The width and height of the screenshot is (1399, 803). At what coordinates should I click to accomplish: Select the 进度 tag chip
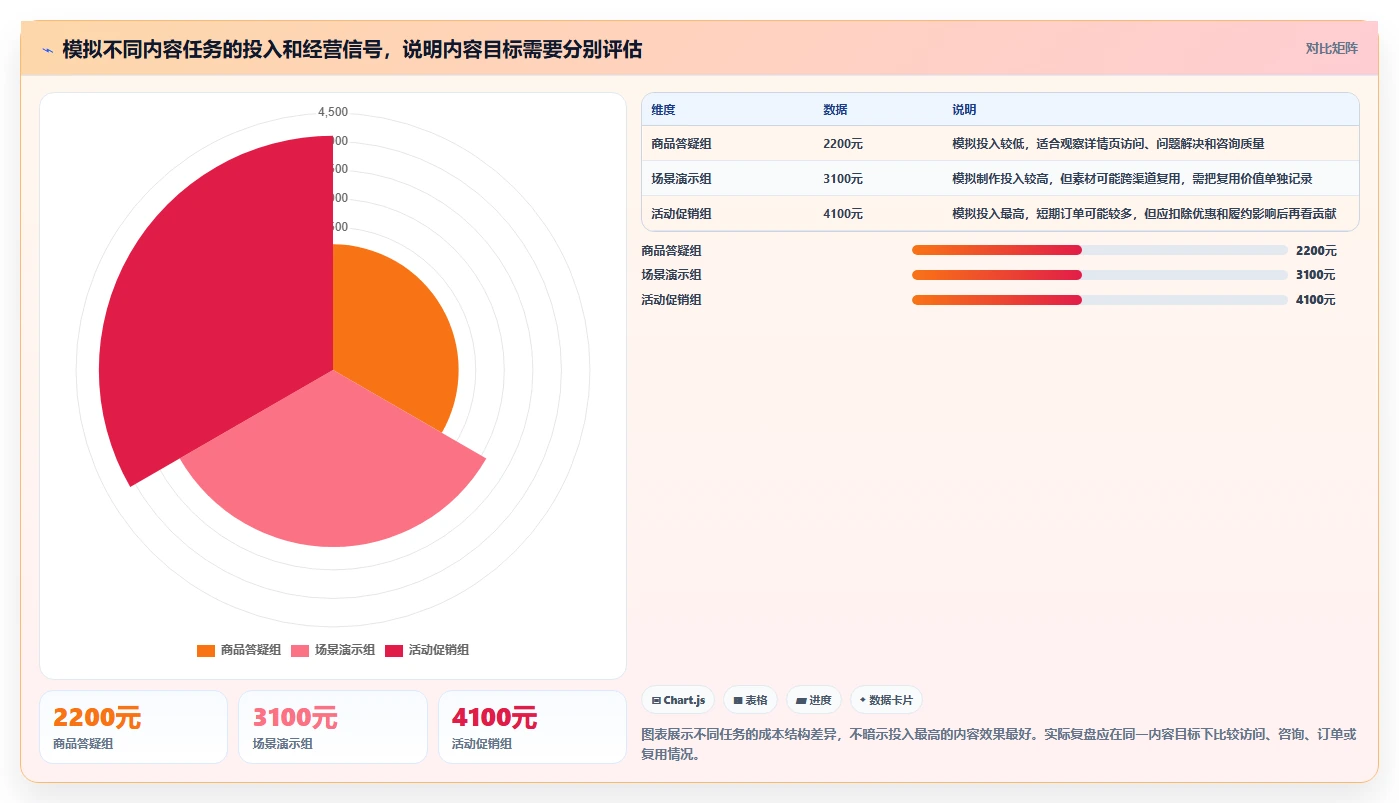click(814, 700)
